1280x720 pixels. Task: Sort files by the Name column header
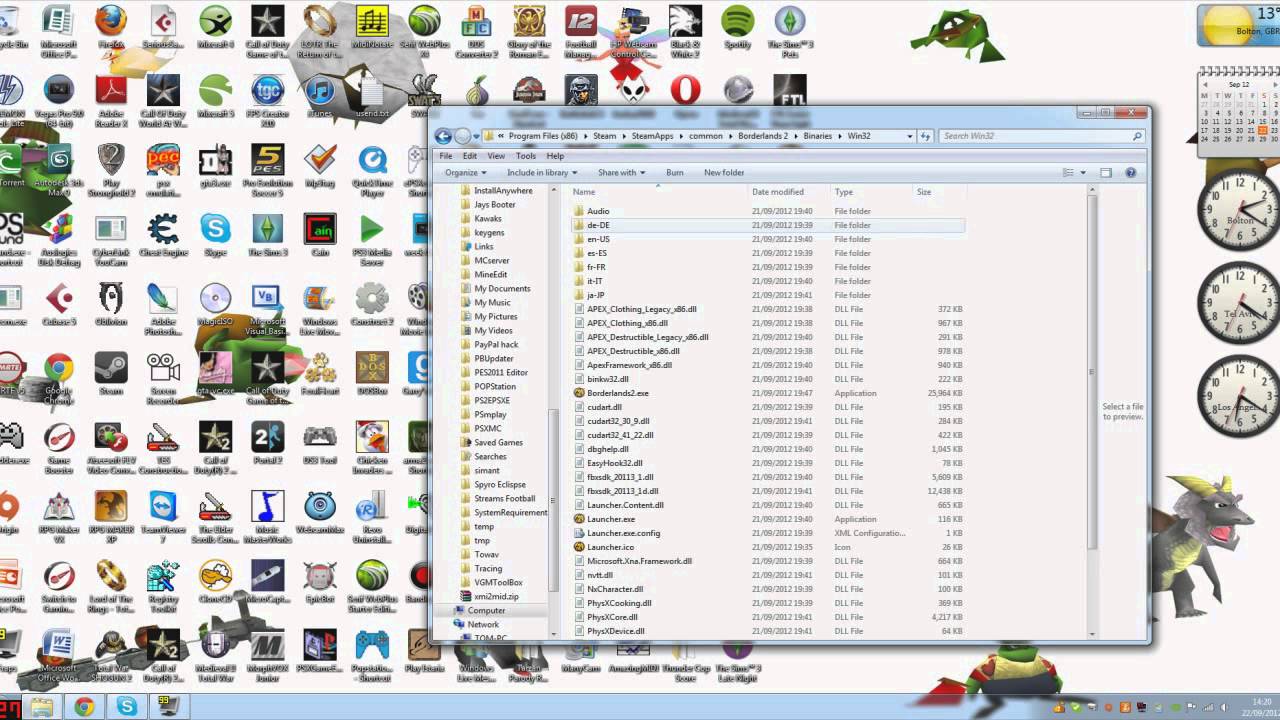pyautogui.click(x=657, y=192)
